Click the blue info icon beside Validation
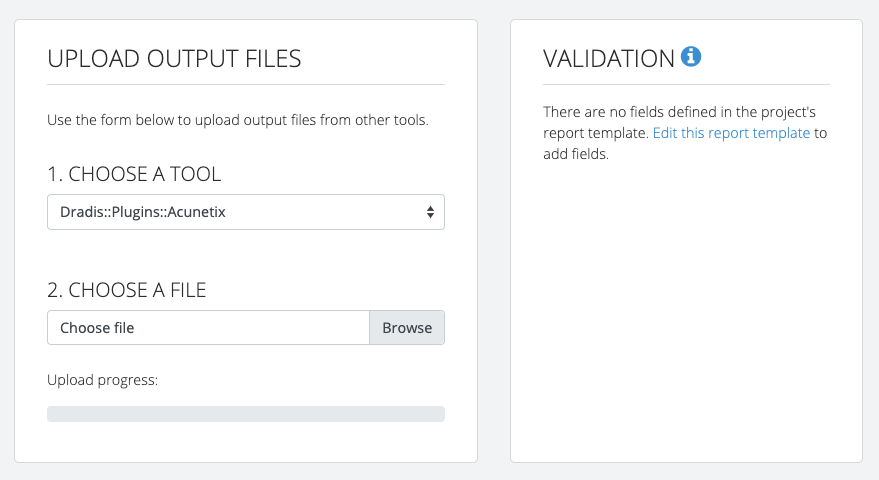This screenshot has height=480, width=879. click(691, 57)
